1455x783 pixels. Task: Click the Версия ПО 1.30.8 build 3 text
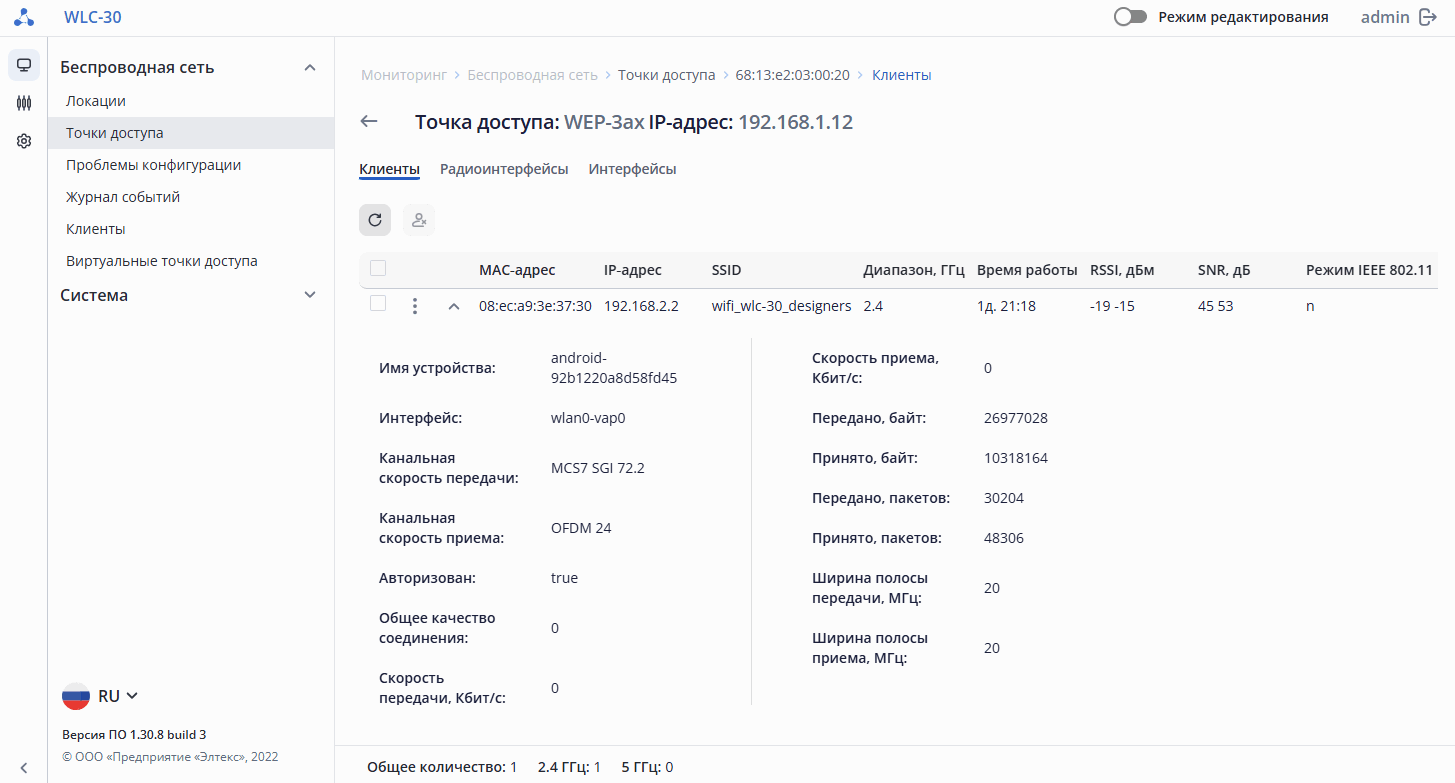[x=134, y=734]
